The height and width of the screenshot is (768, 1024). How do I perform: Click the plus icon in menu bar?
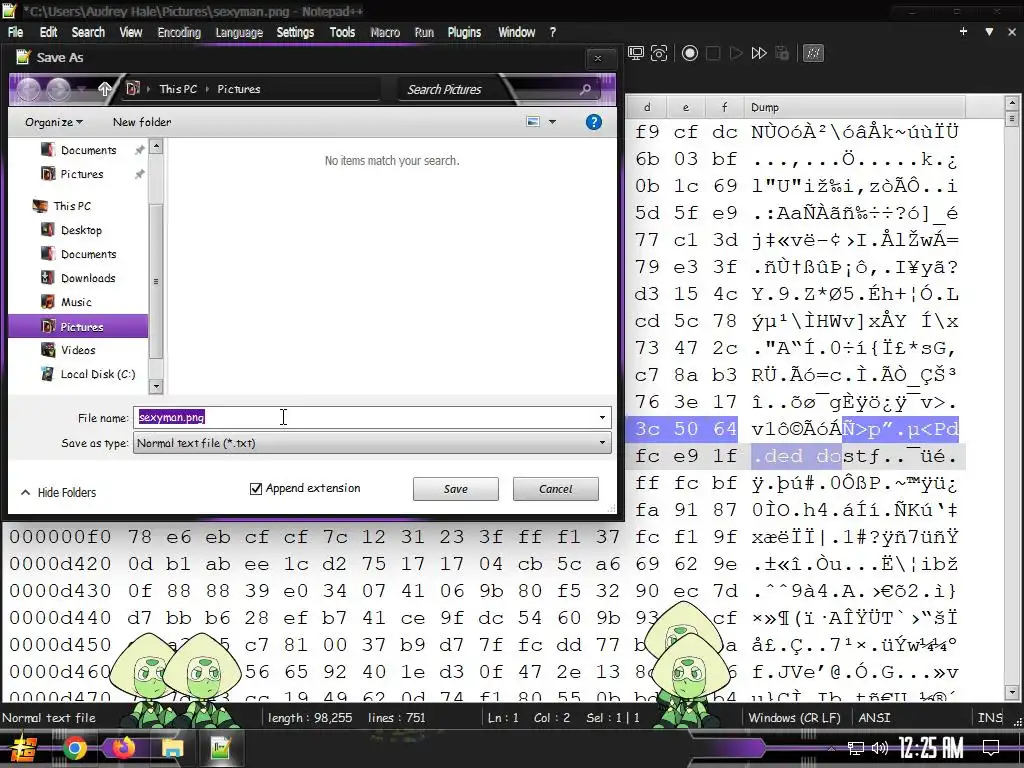[x=963, y=31]
